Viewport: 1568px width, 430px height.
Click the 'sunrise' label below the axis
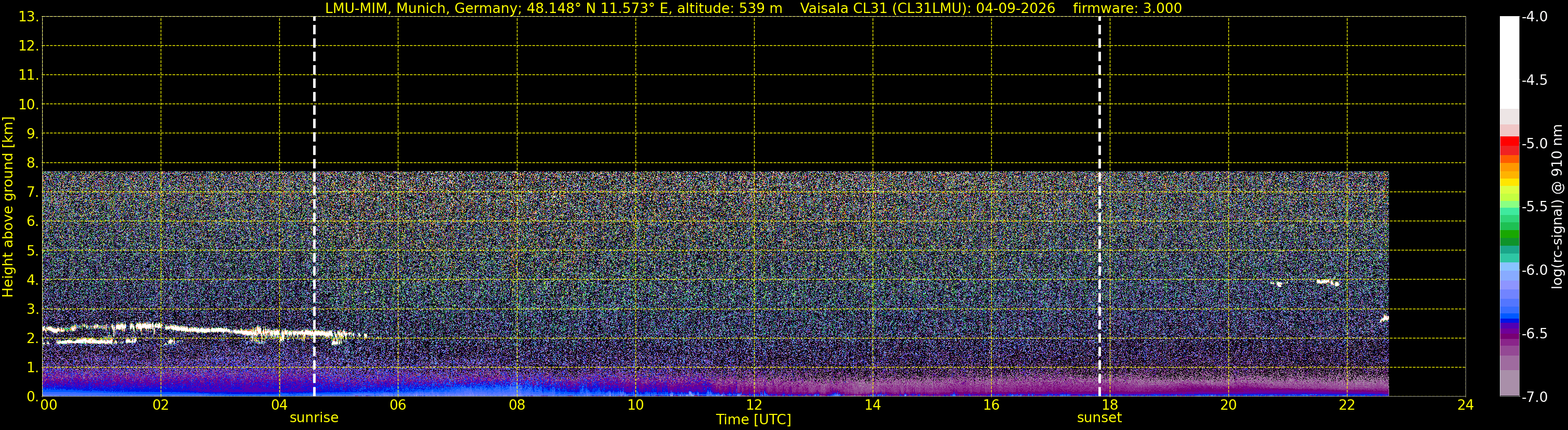click(x=314, y=418)
